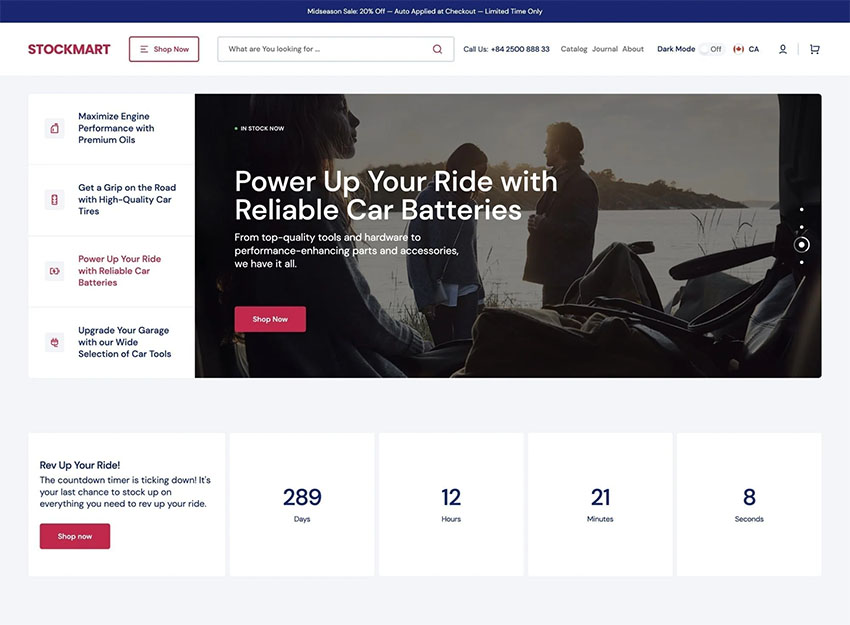Open the Catalog menu item
Screen dimensions: 850x625
coord(573,48)
